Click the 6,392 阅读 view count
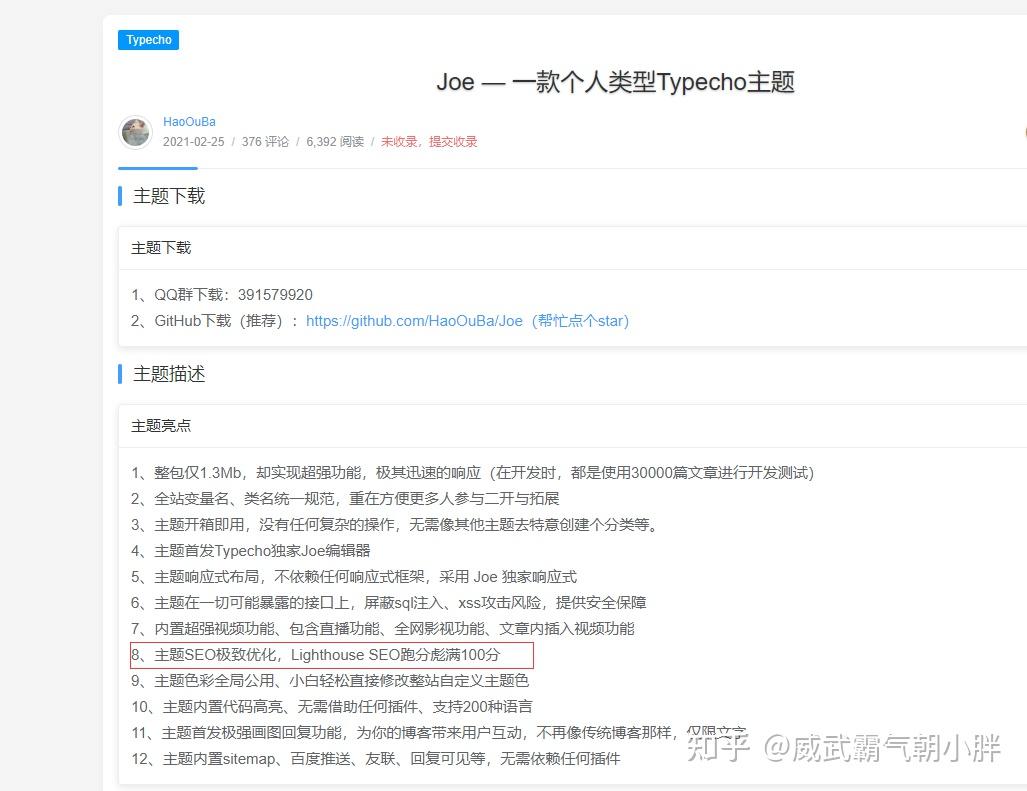Image resolution: width=1027 pixels, height=791 pixels. [335, 141]
